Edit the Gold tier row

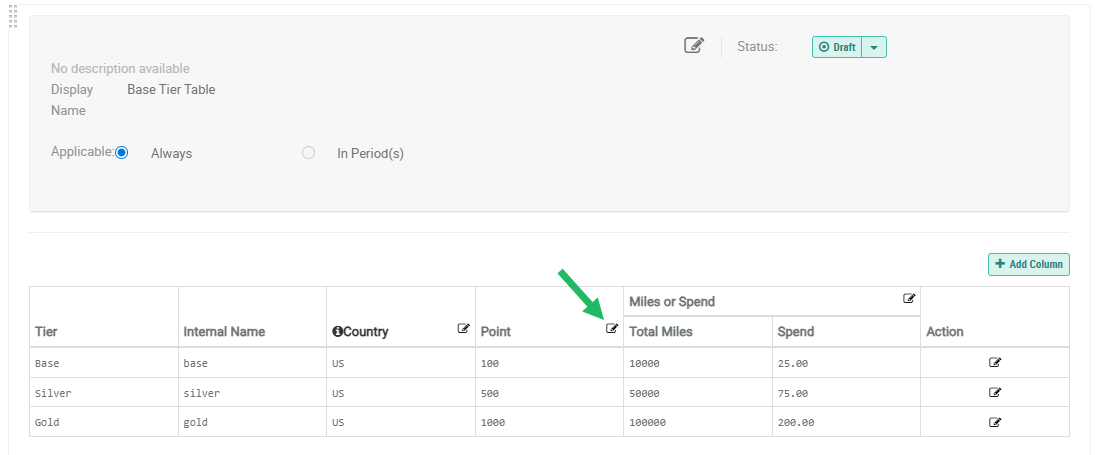tap(995, 422)
